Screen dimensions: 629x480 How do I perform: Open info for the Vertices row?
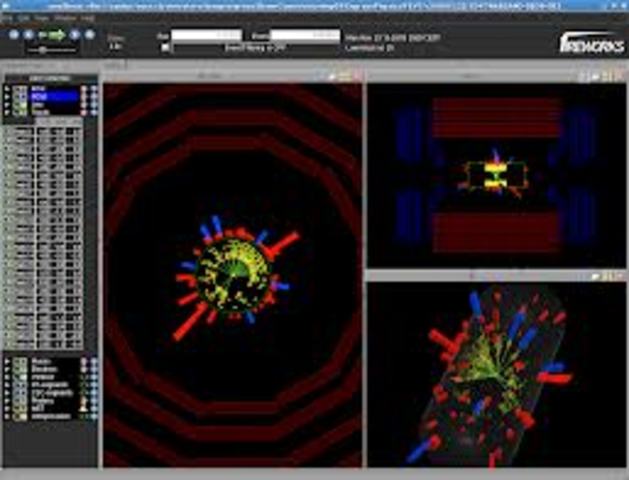93,377
